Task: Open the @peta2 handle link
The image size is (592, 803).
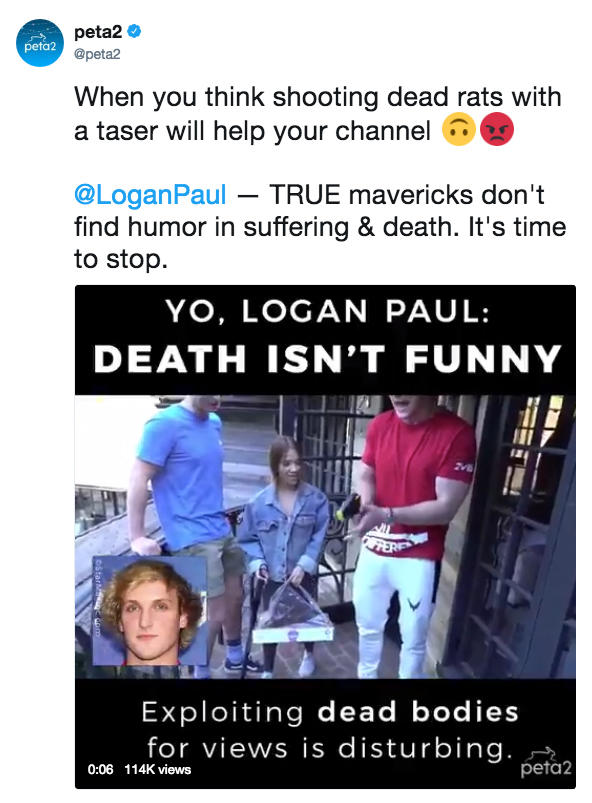Action: pyautogui.click(x=97, y=54)
